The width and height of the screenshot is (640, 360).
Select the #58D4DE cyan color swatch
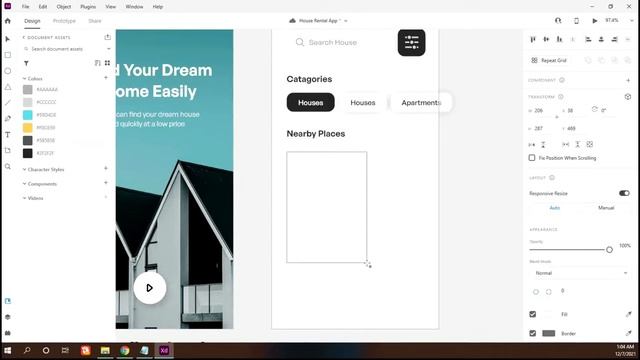point(27,115)
